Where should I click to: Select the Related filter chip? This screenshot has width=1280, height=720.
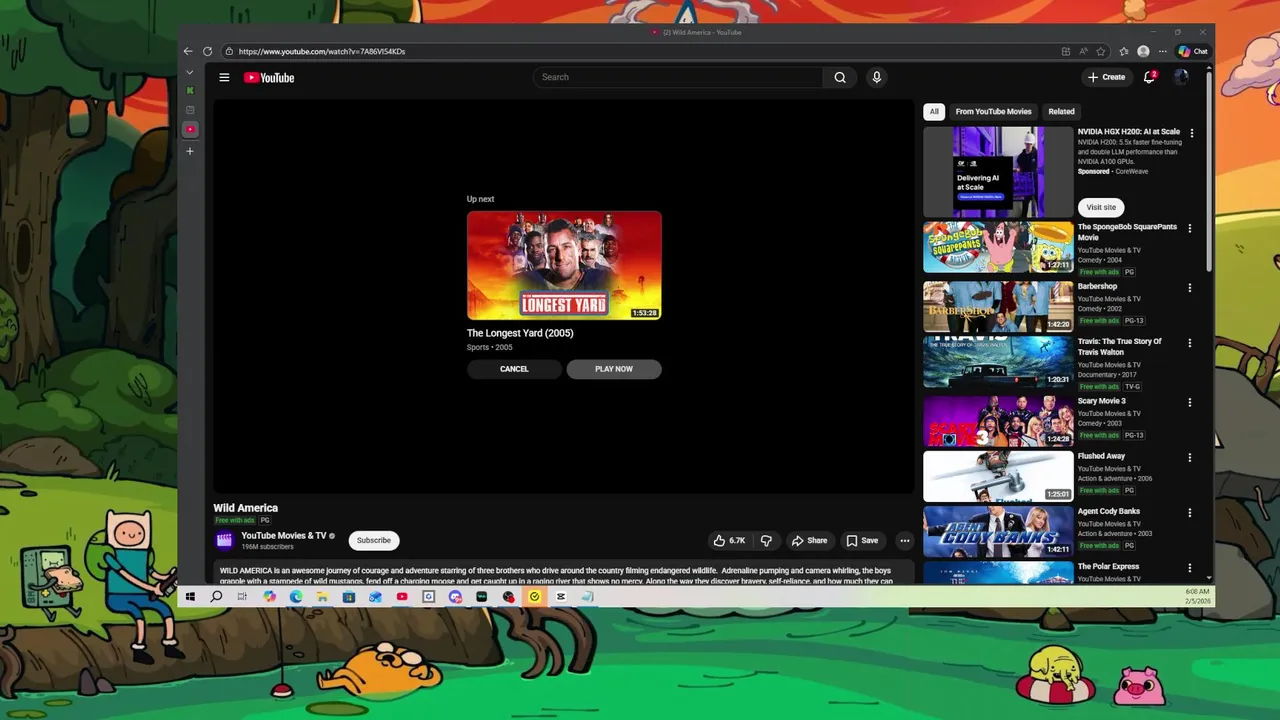[x=1061, y=112]
